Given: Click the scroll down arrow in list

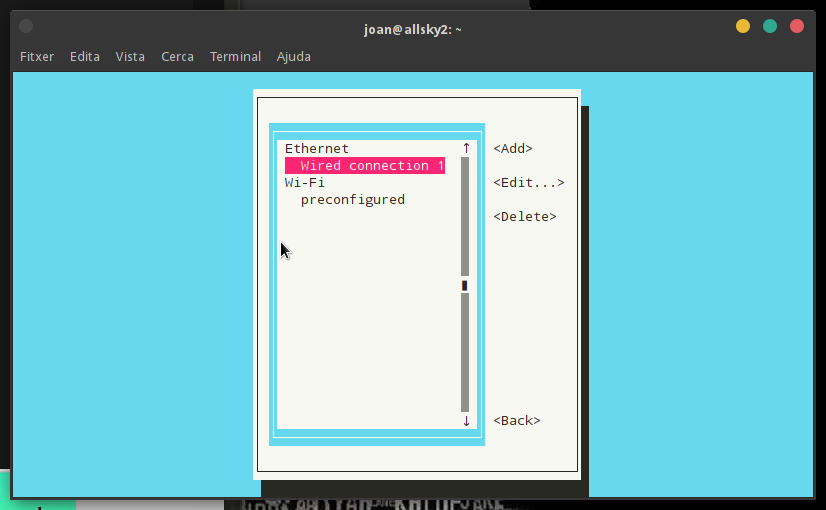Looking at the screenshot, I should (466, 421).
